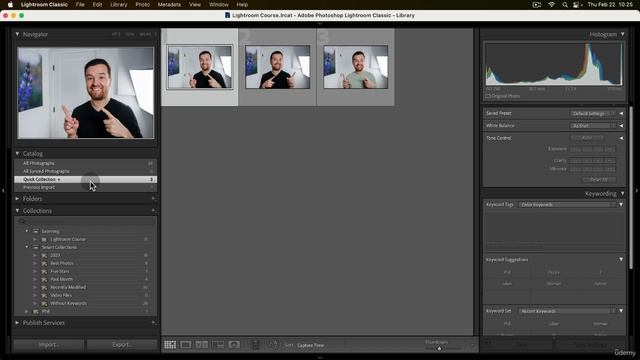This screenshot has width=640, height=360.
Task: Enable Original Photo checkbox under histogram
Action: [x=488, y=96]
